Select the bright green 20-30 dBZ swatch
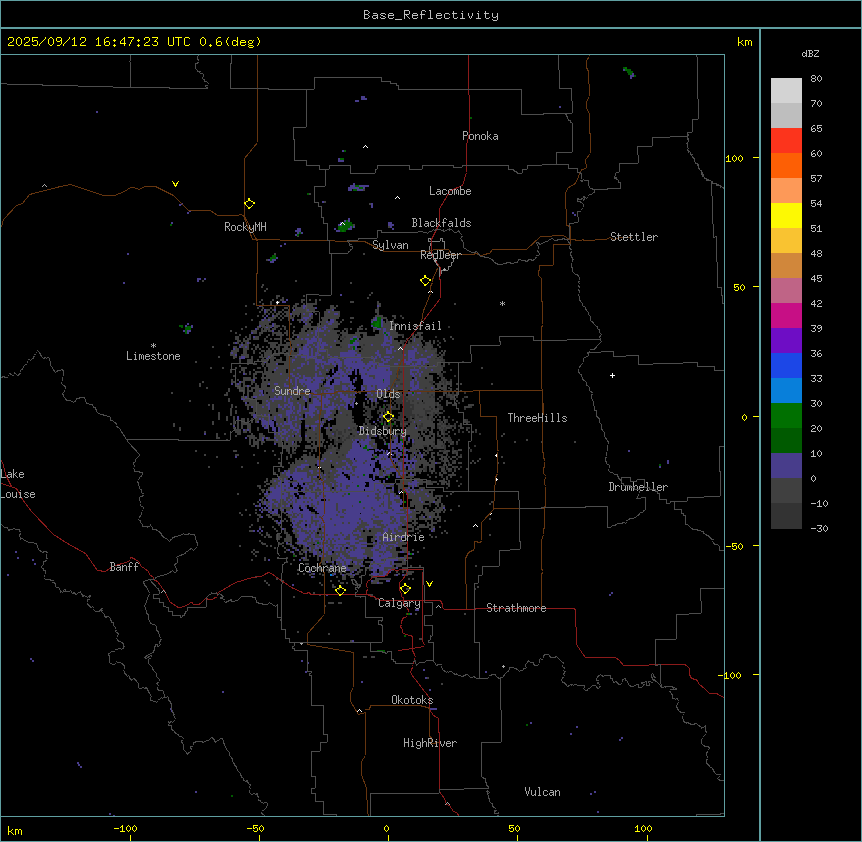Image resolution: width=862 pixels, height=842 pixels. click(x=786, y=416)
